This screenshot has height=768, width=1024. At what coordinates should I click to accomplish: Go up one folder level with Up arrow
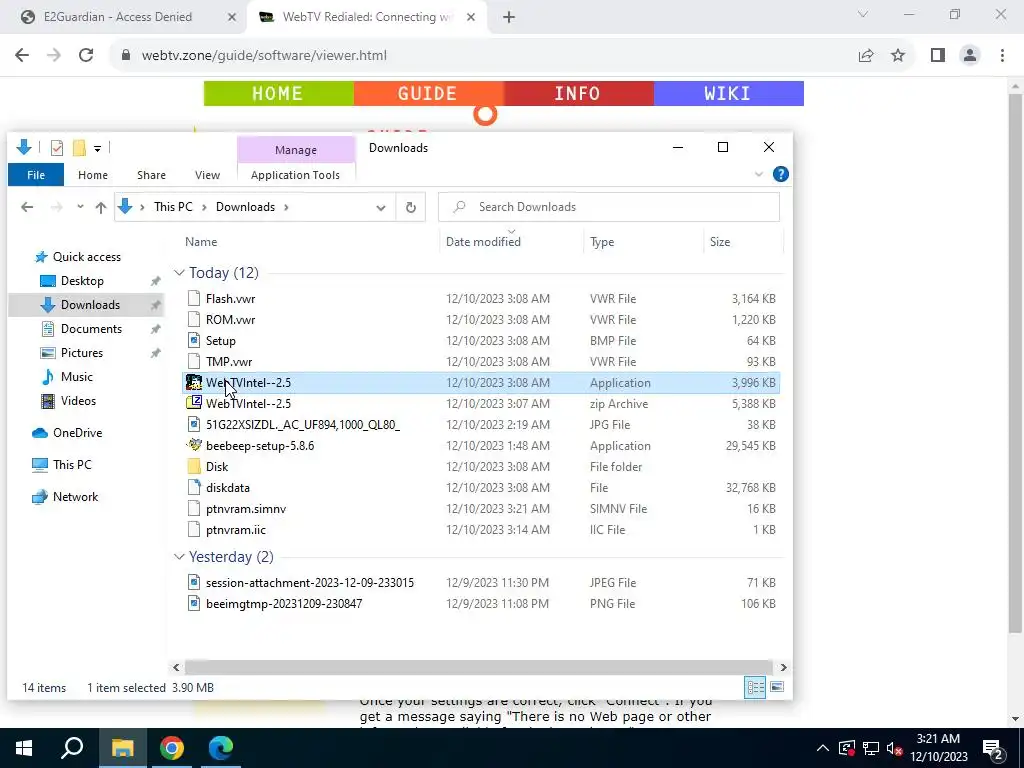tap(101, 207)
